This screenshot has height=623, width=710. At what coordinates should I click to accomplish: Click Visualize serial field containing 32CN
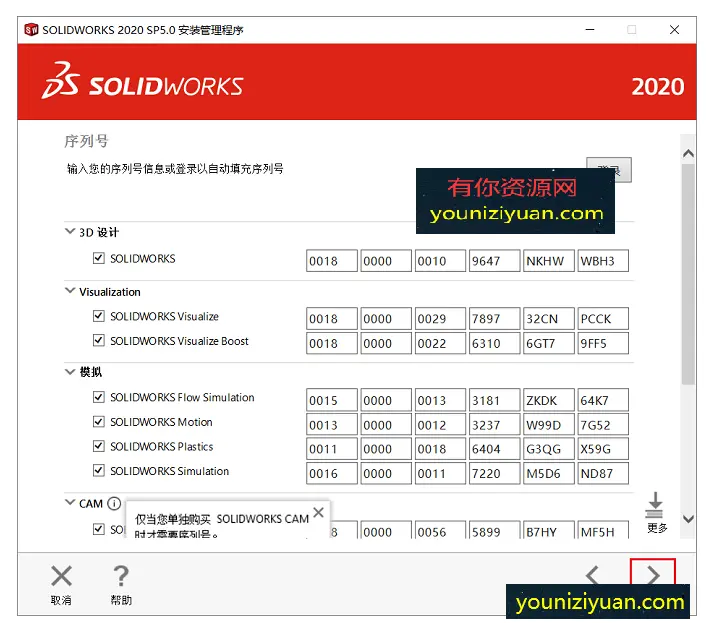(549, 319)
